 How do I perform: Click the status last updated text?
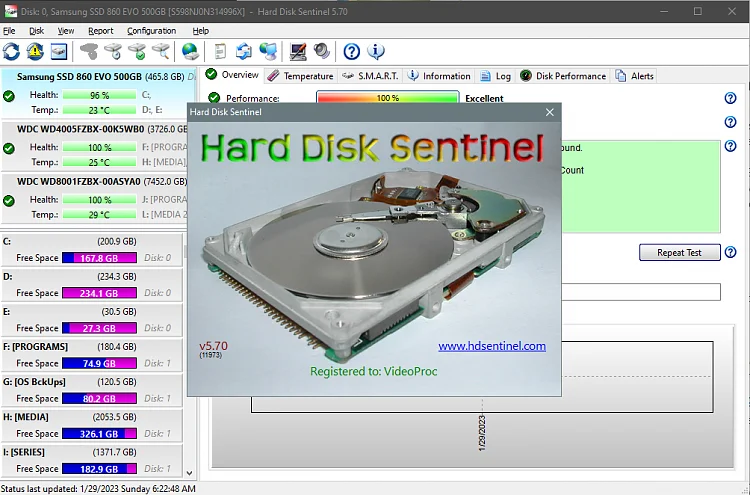pos(98,489)
